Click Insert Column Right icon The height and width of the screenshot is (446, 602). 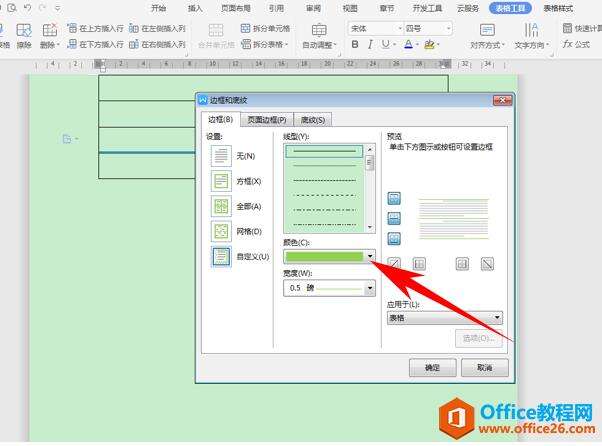134,45
